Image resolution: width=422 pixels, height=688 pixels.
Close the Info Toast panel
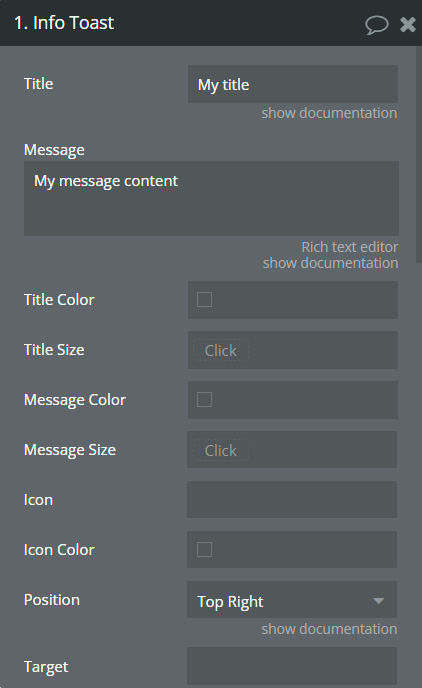(x=408, y=25)
